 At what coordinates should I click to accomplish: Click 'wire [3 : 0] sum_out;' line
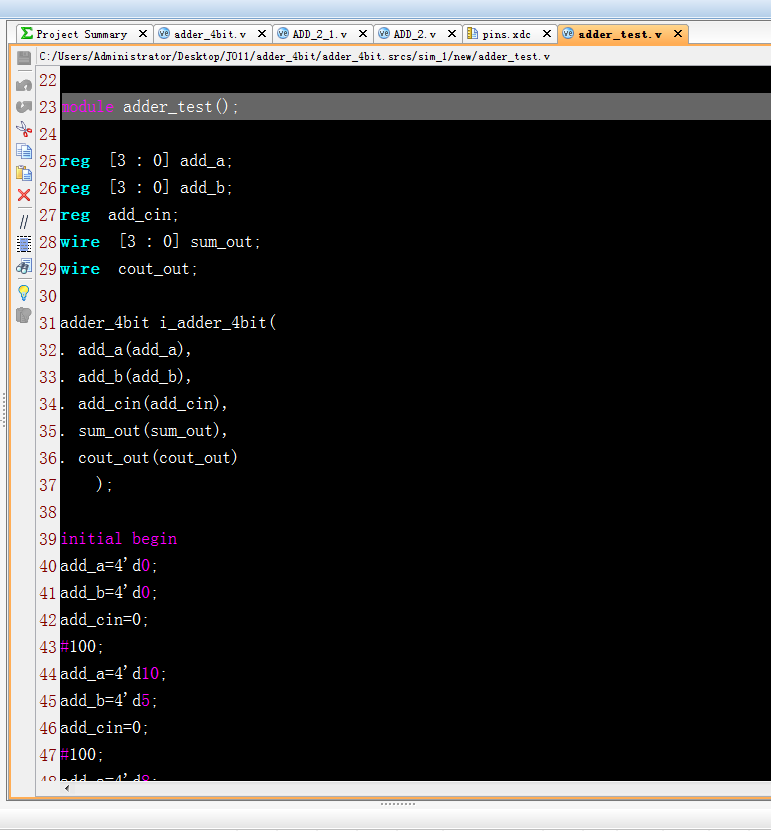(x=161, y=242)
